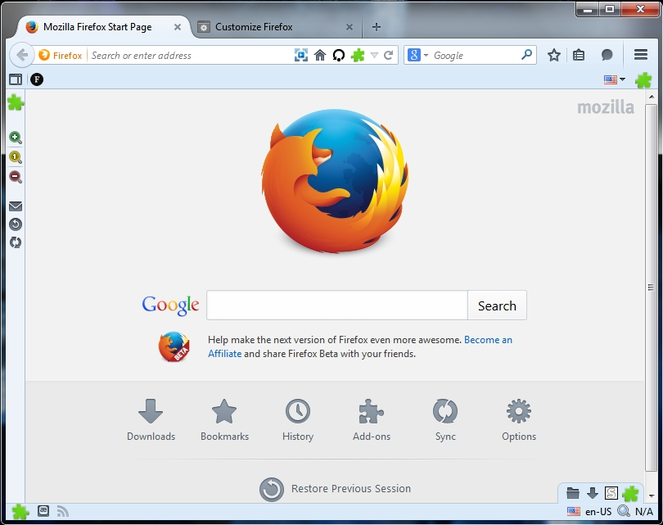Click the down arrow icon in the bottom-right panel
The image size is (663, 525).
(x=592, y=493)
